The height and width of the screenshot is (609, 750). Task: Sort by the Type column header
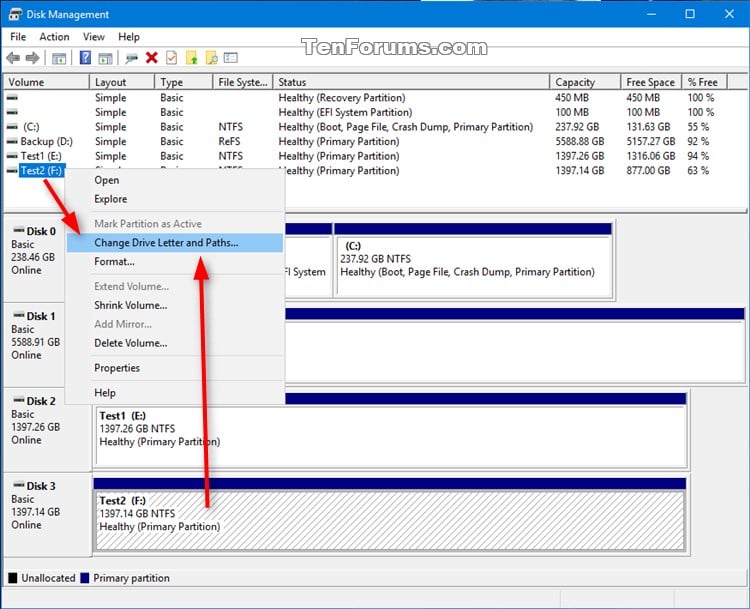184,82
